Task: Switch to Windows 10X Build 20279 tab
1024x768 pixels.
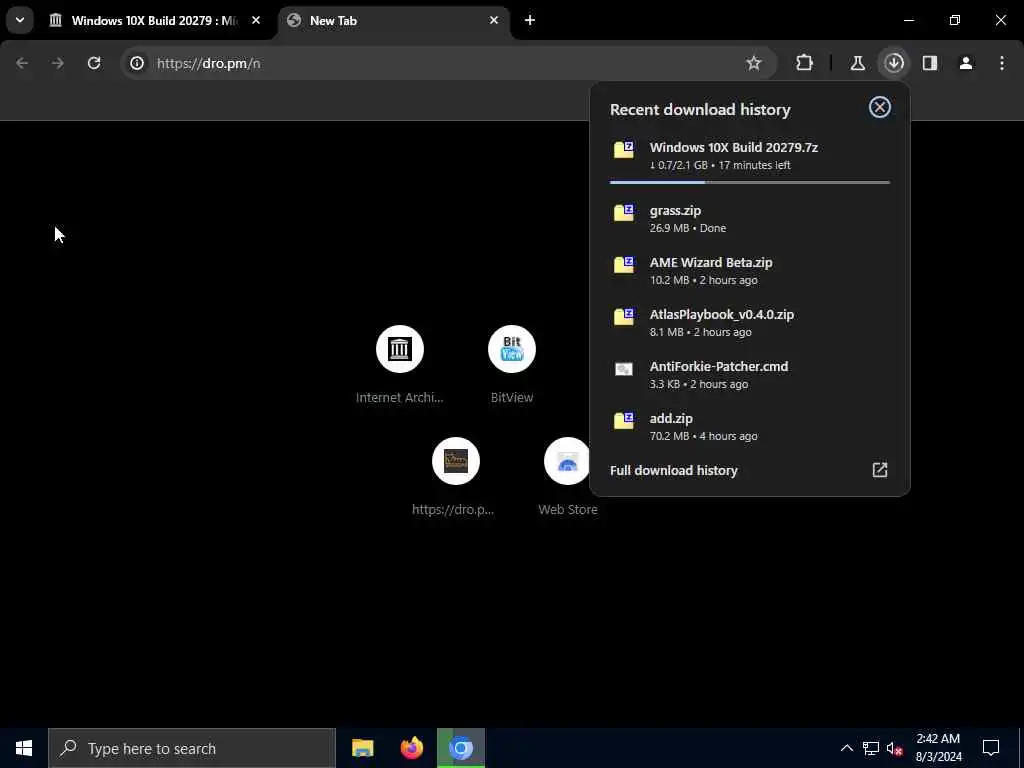Action: (x=157, y=20)
